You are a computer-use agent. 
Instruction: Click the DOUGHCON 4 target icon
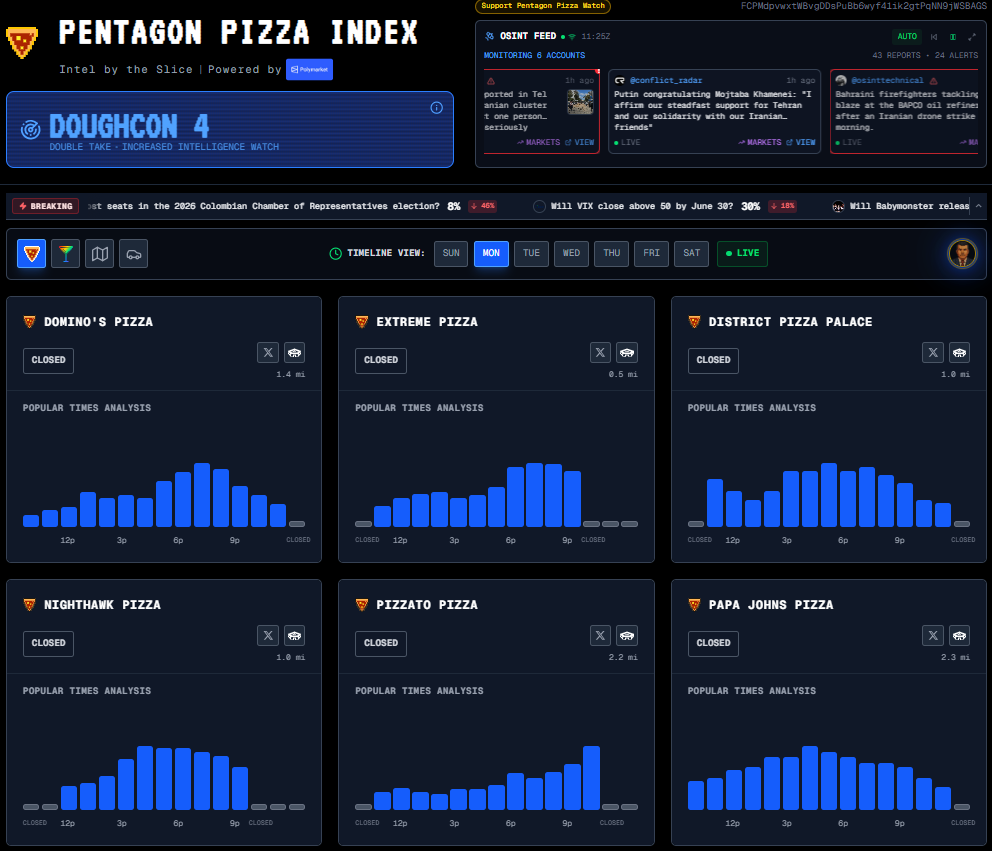[x=30, y=129]
